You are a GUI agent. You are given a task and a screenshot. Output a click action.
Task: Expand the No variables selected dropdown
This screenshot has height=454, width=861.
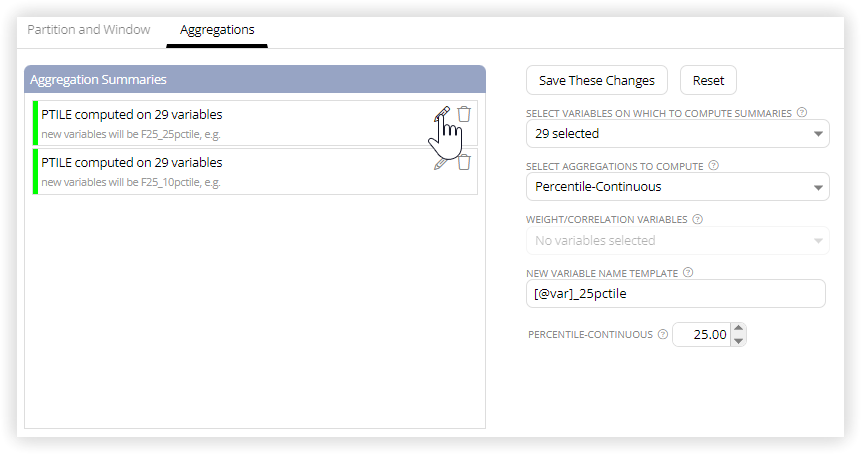click(x=678, y=240)
